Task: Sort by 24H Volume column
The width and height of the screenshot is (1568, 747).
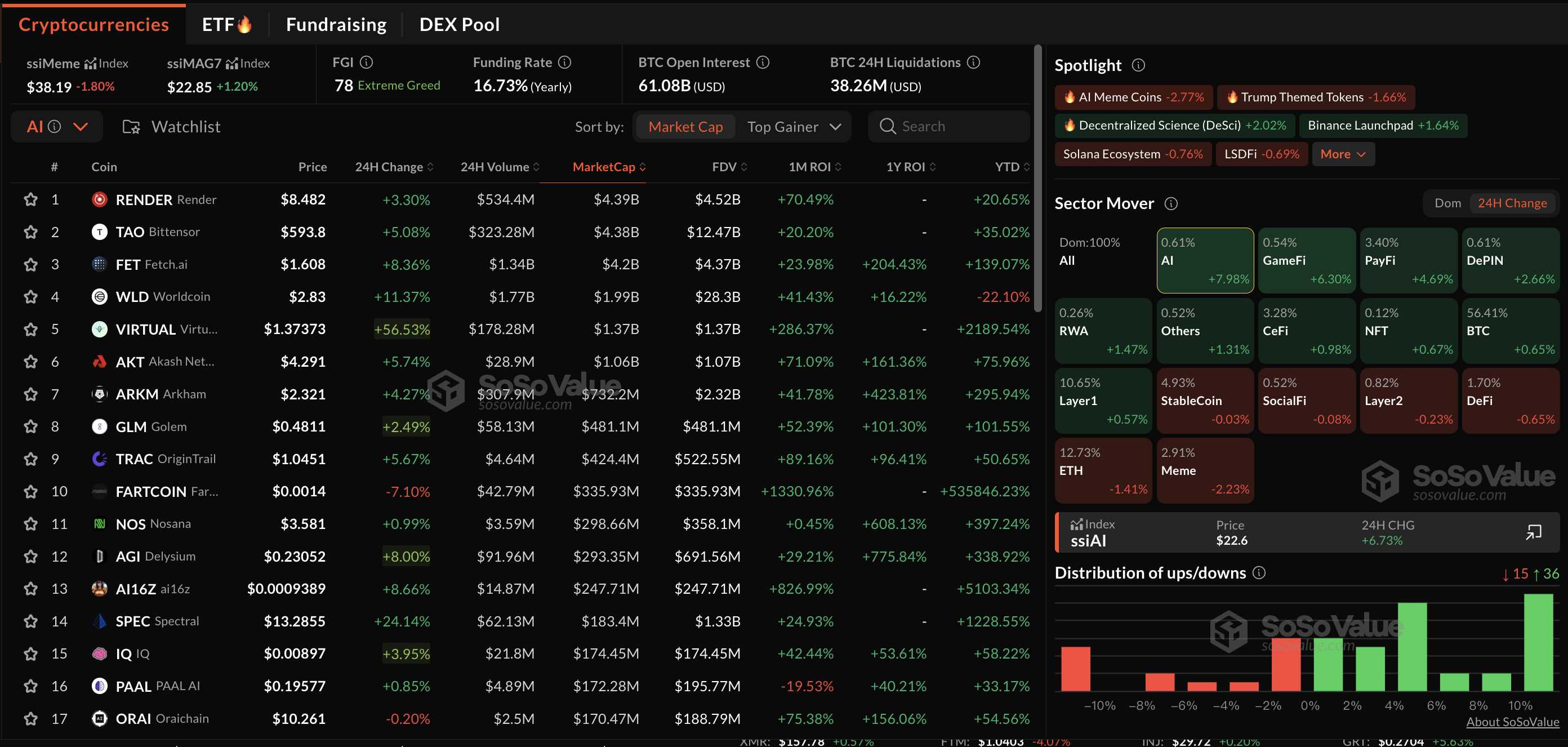Action: tap(500, 167)
